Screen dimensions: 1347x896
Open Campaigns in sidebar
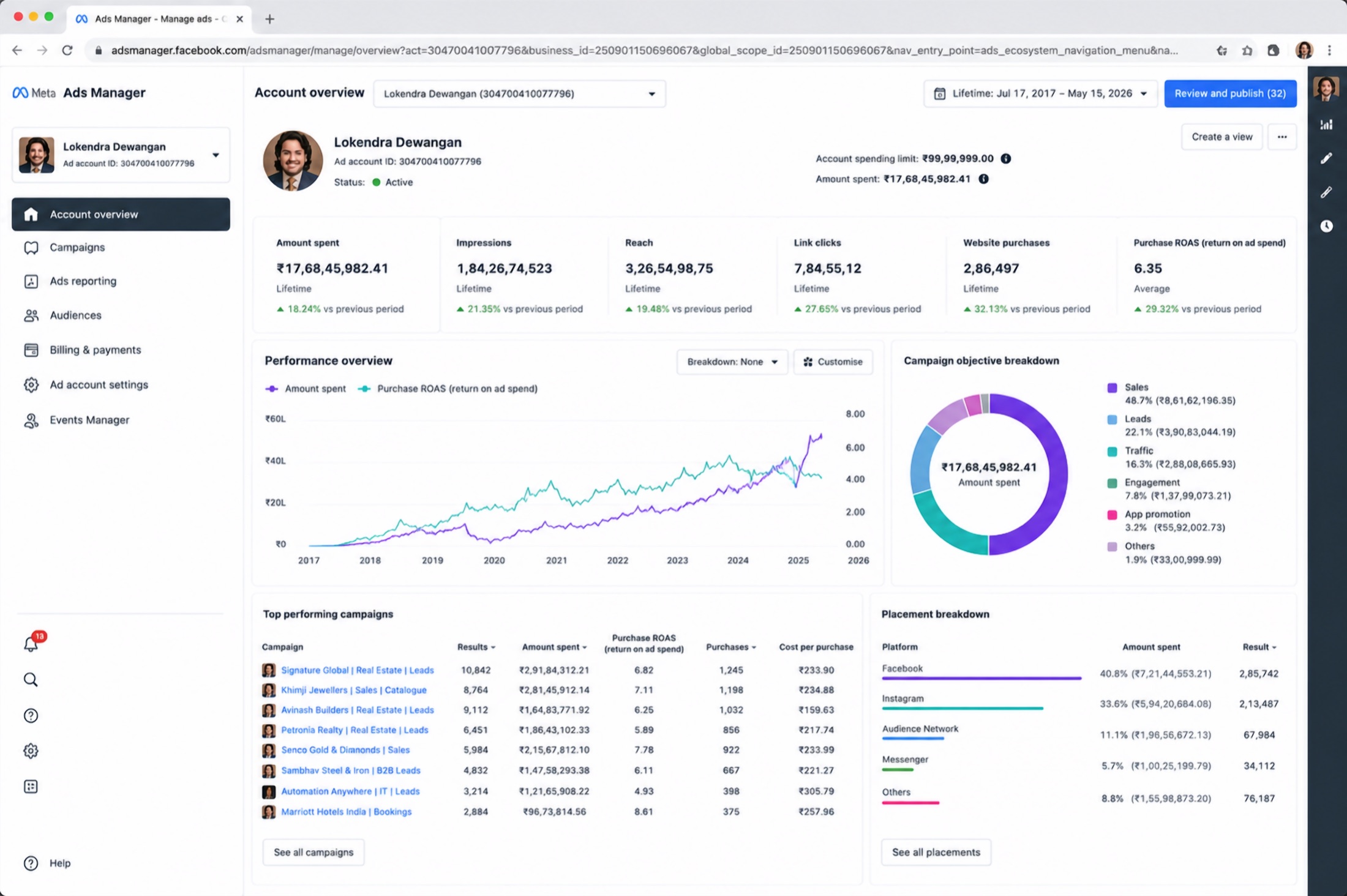(x=121, y=247)
